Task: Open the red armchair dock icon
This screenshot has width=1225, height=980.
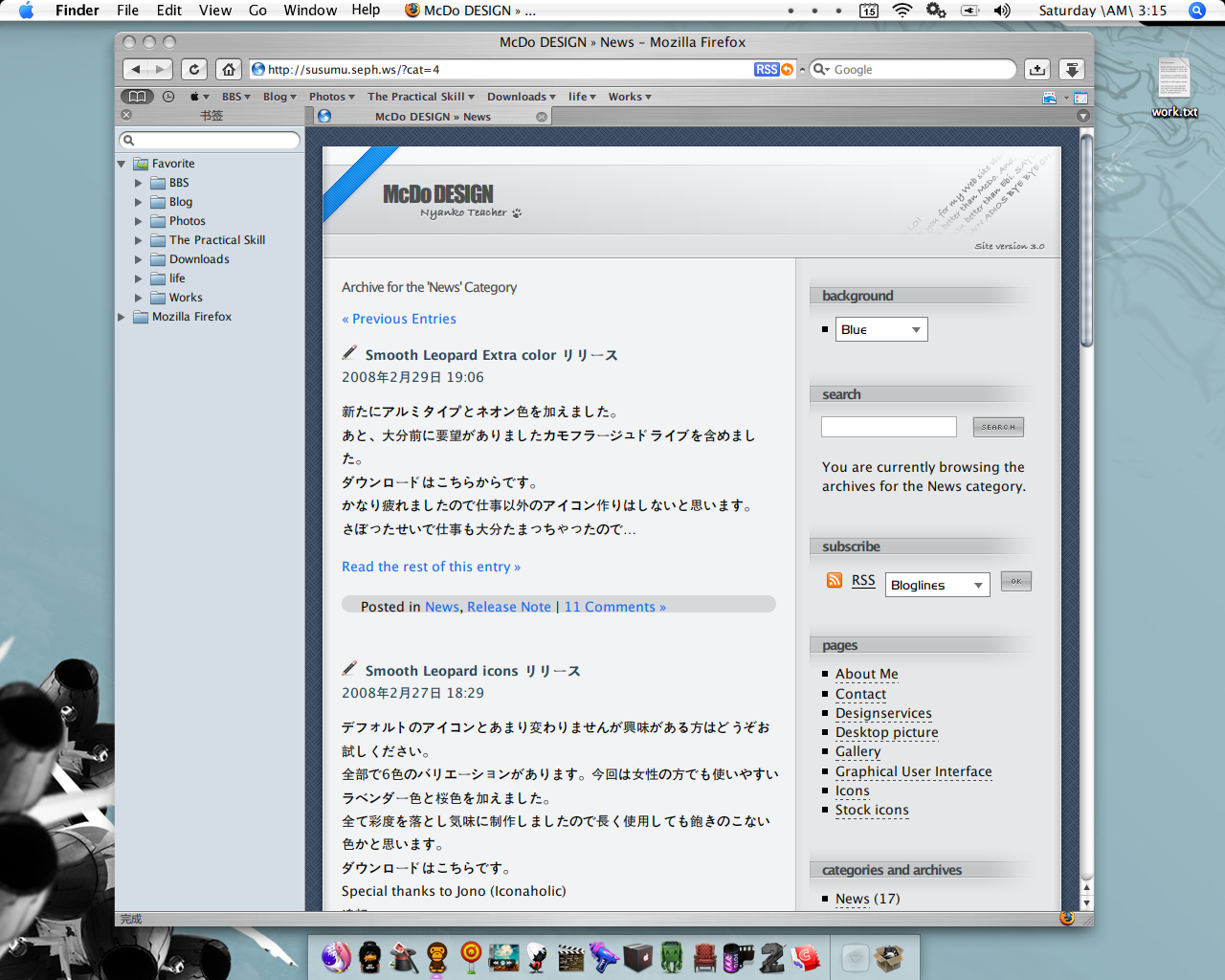Action: 705,957
